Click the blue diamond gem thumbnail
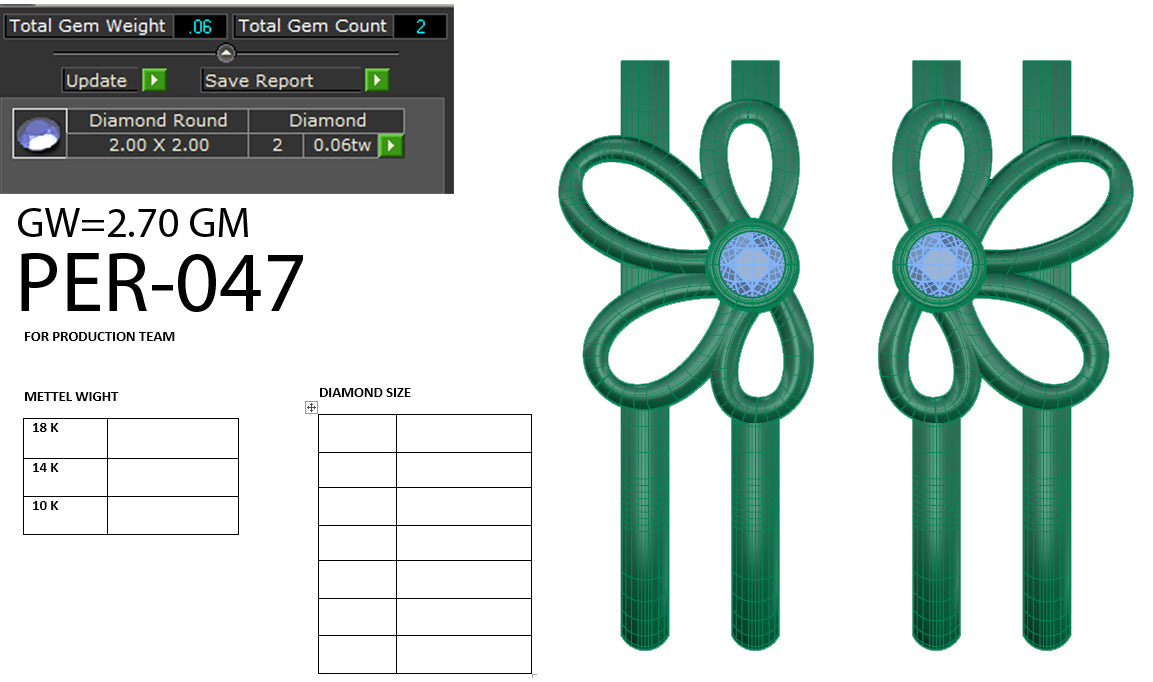 coord(37,133)
